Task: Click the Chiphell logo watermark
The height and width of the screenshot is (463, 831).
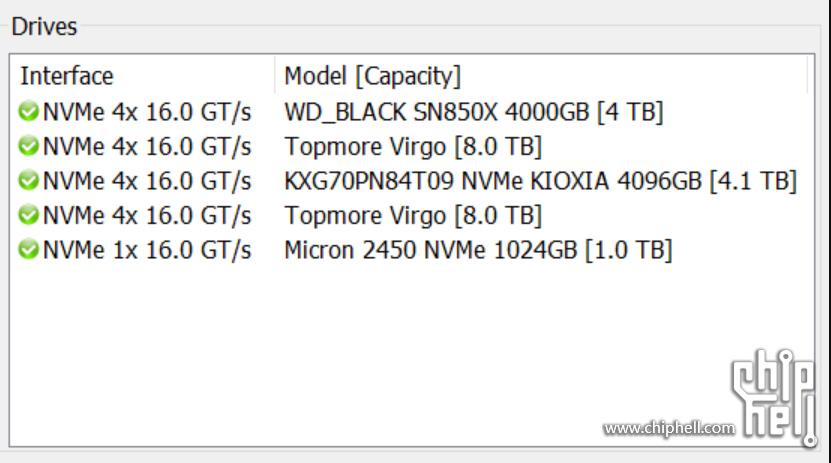Action: click(774, 396)
